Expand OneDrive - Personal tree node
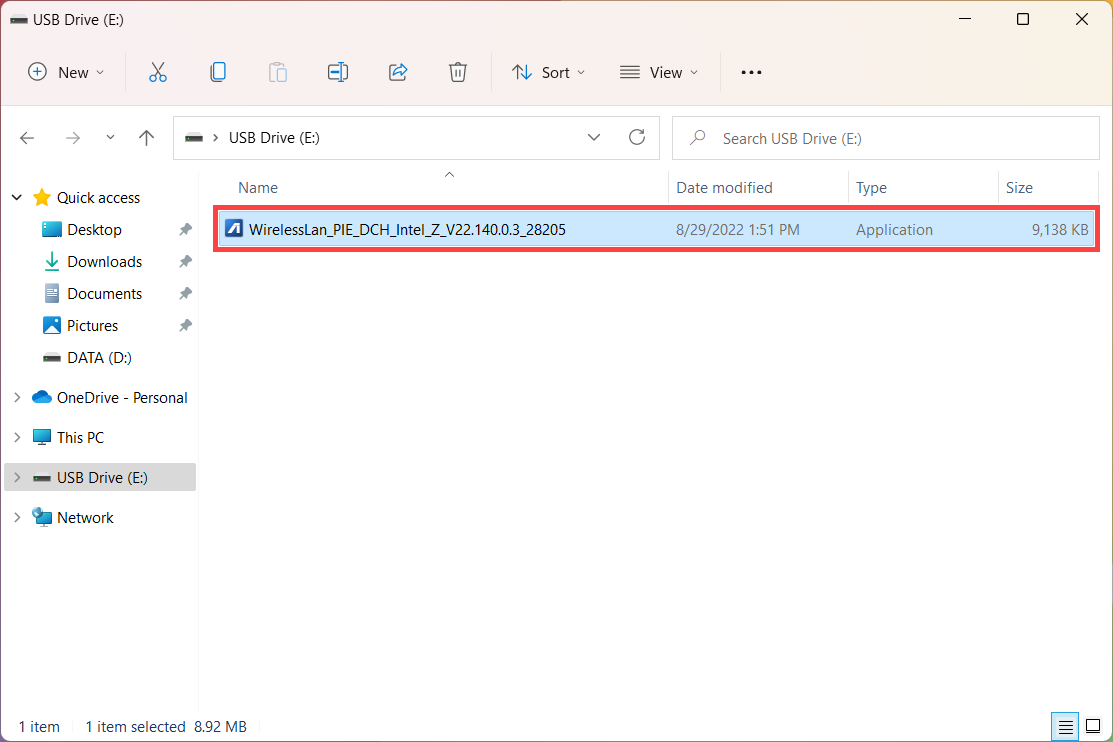Viewport: 1113px width, 742px height. click(17, 398)
